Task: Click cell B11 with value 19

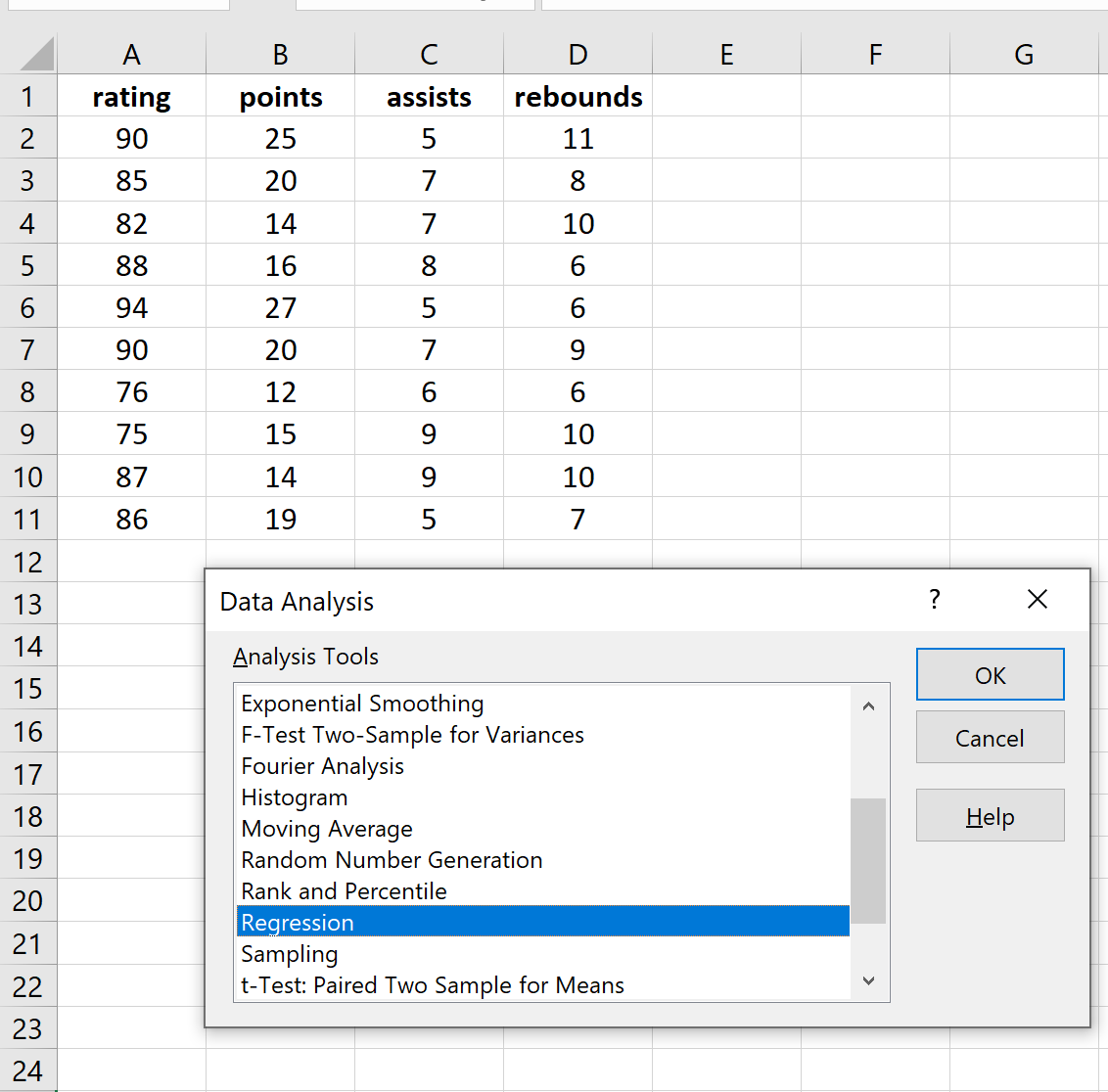Action: (281, 520)
